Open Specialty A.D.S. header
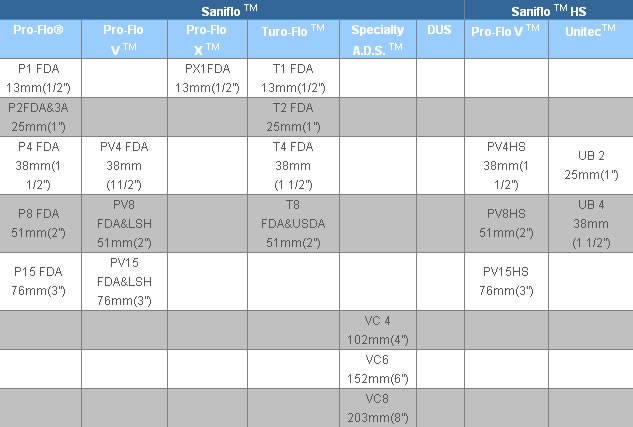Image resolution: width=633 pixels, height=427 pixels. [x=378, y=39]
